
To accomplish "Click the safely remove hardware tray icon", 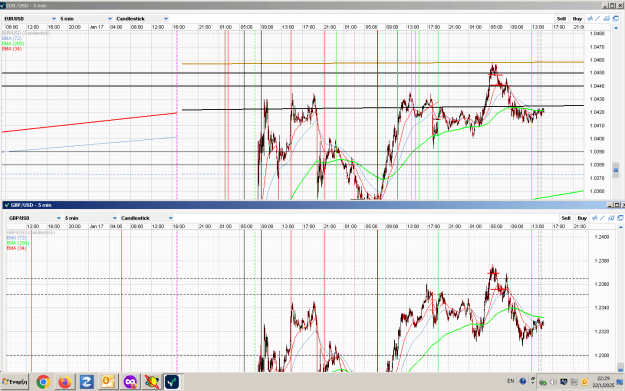I will point(543,382).
